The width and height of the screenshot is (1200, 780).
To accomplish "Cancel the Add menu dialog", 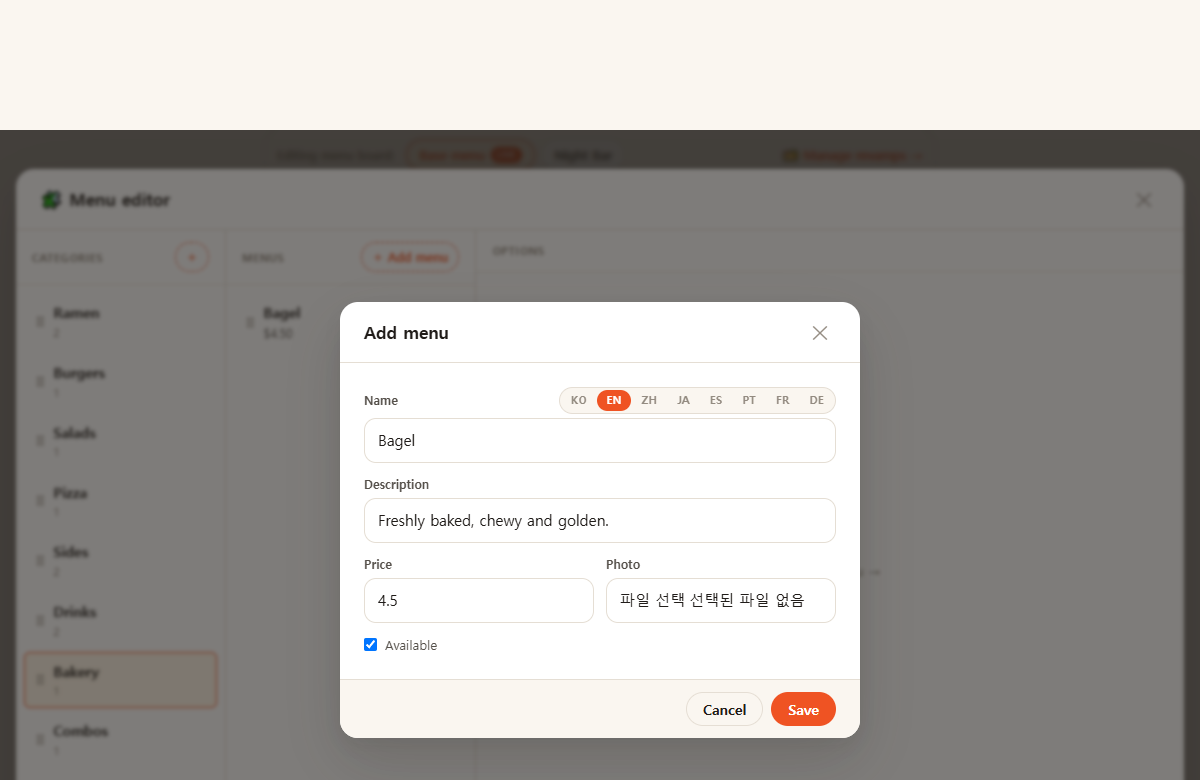I will [x=724, y=709].
